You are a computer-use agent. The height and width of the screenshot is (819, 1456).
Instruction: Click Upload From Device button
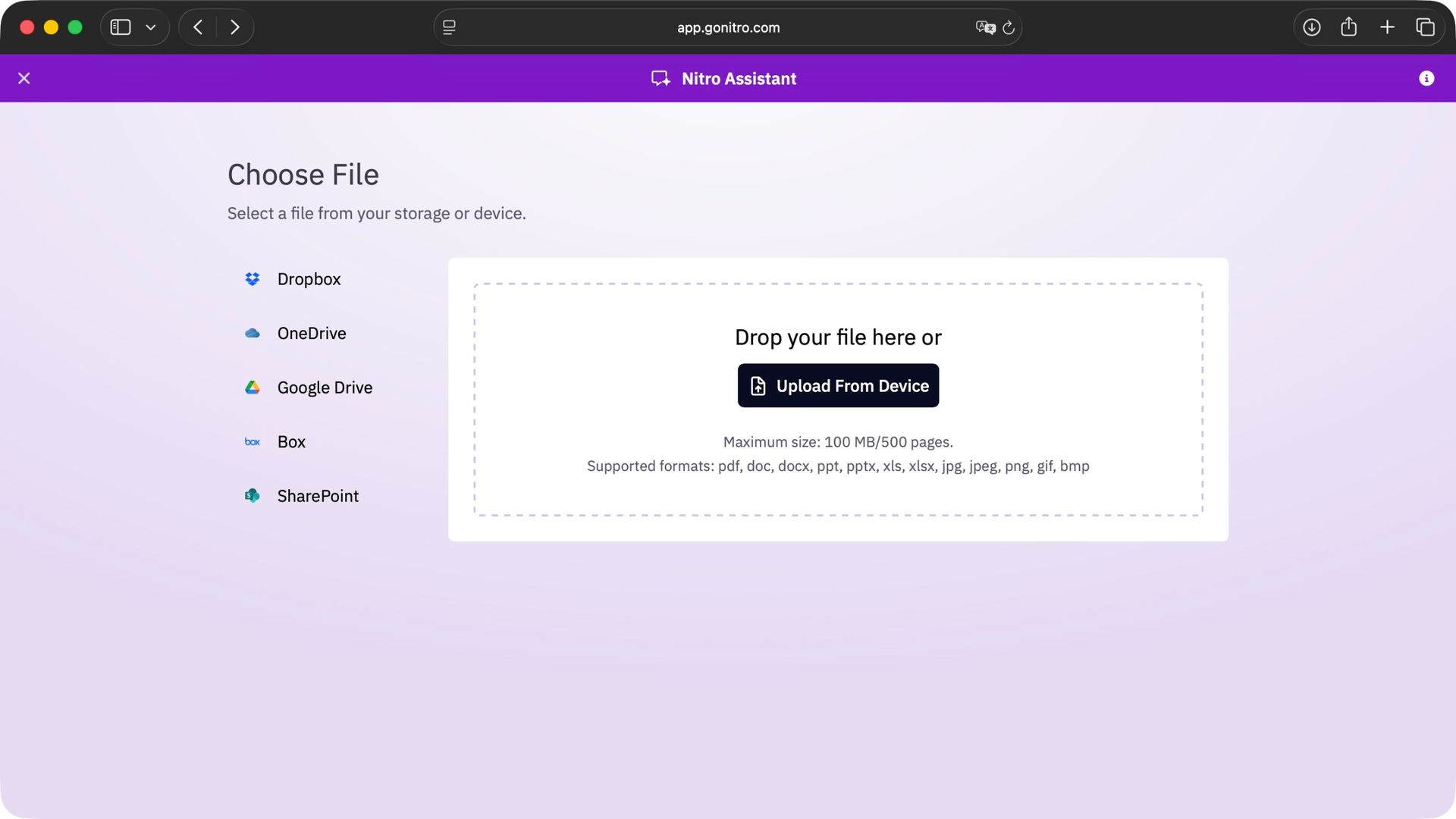click(838, 385)
